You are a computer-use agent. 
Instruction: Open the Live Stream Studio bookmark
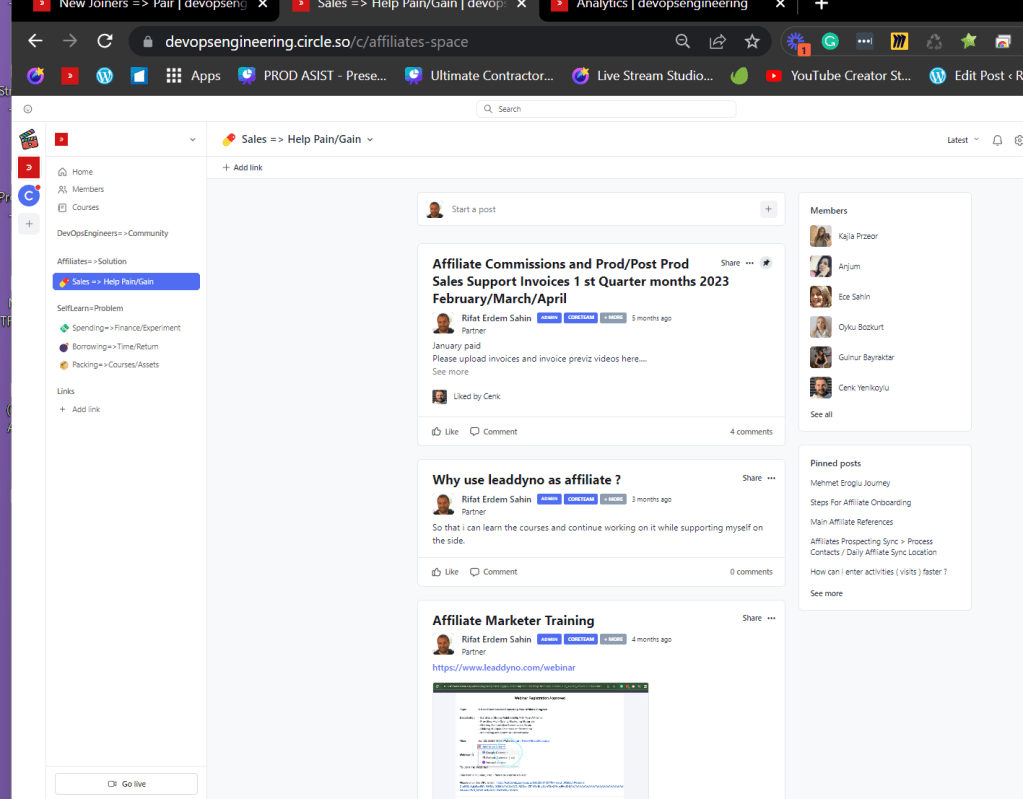click(643, 76)
